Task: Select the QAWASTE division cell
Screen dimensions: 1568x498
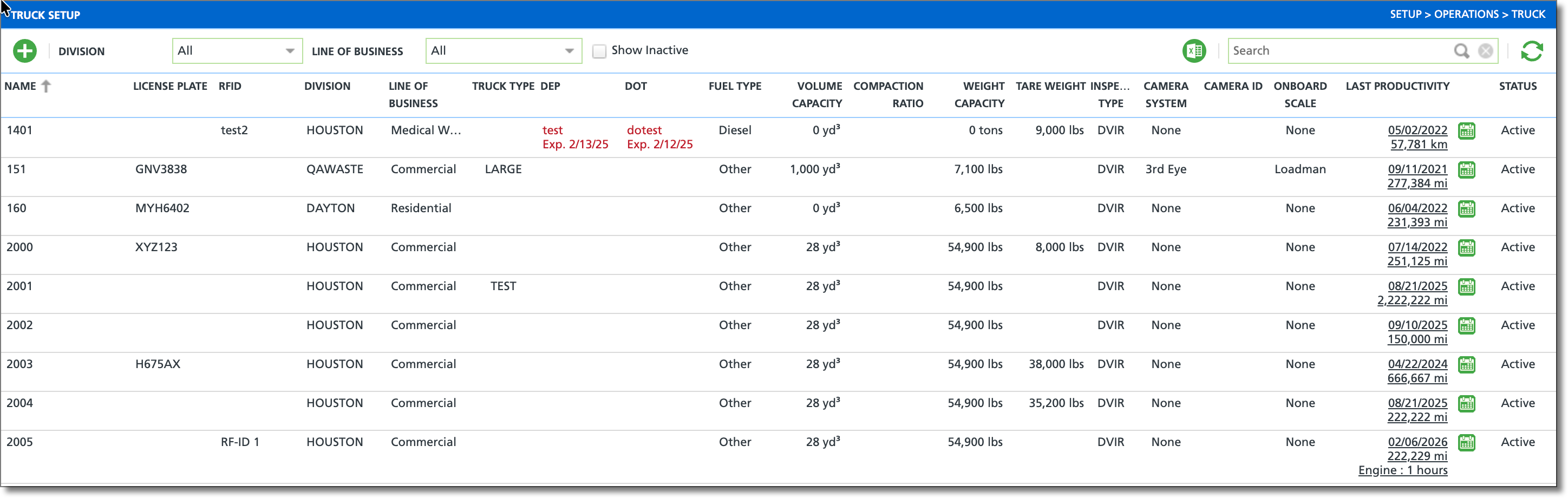Action: tap(334, 169)
